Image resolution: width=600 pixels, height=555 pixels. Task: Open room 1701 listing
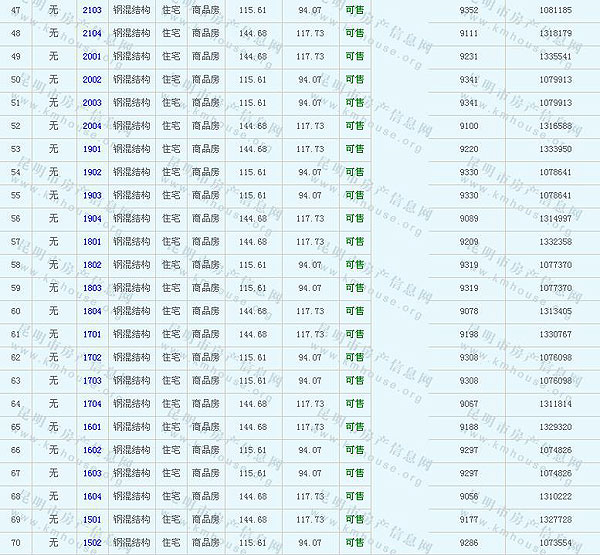click(x=92, y=334)
